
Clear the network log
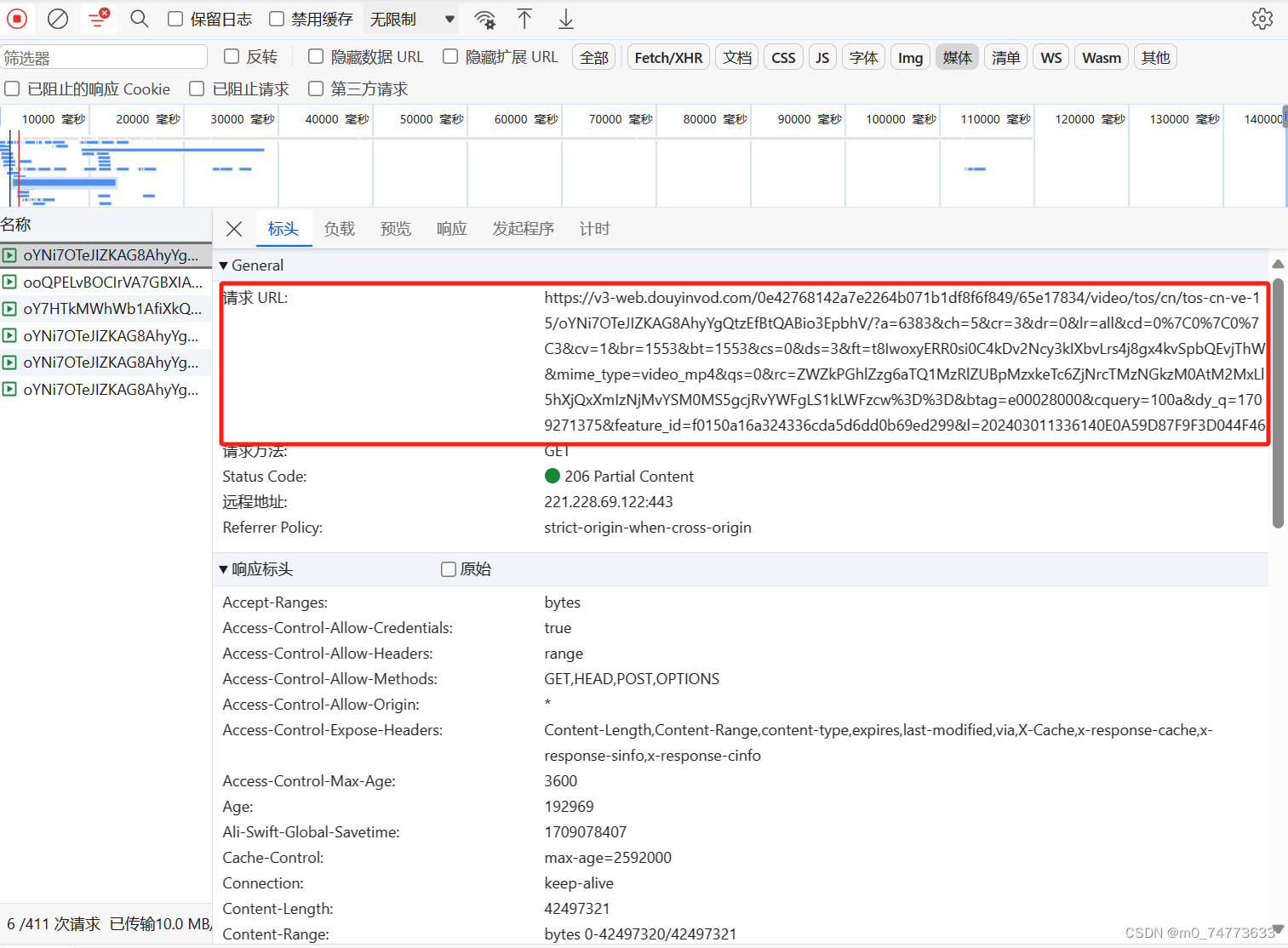pos(58,19)
